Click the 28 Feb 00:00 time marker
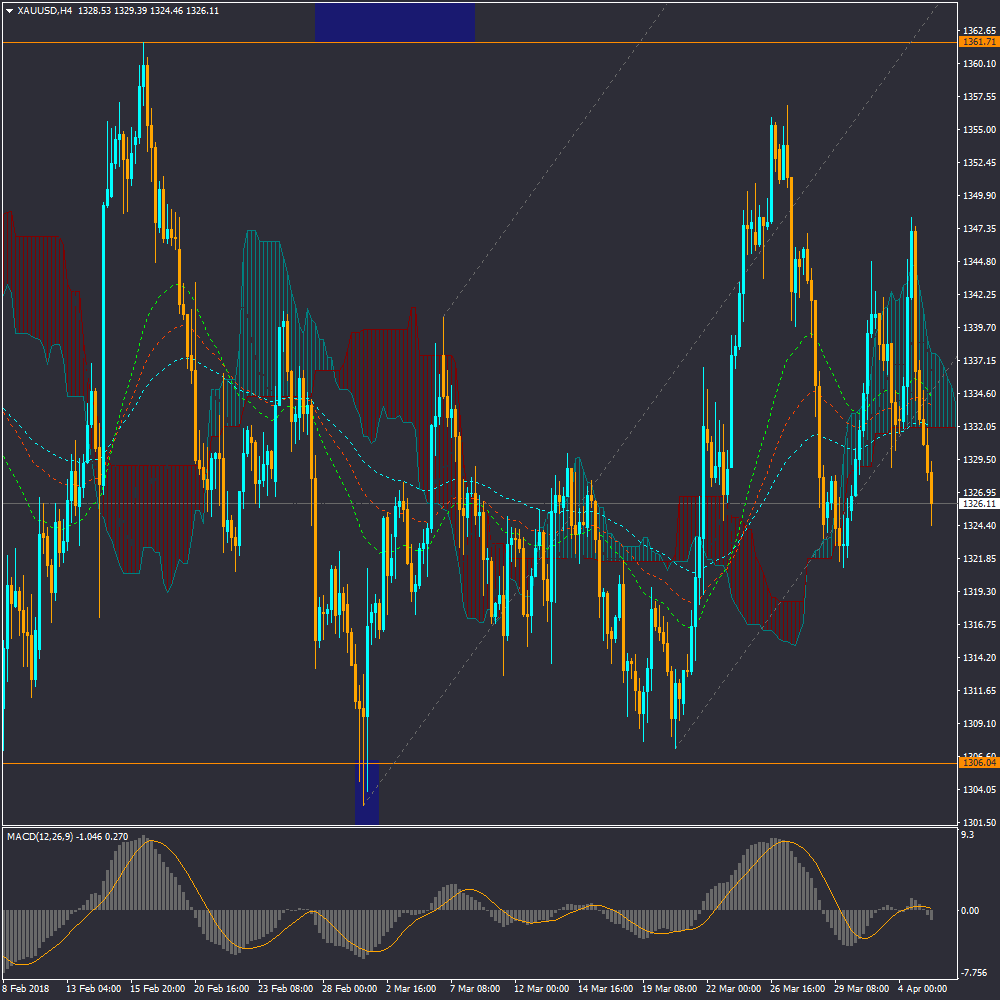This screenshot has height=1000, width=1000. (x=350, y=988)
